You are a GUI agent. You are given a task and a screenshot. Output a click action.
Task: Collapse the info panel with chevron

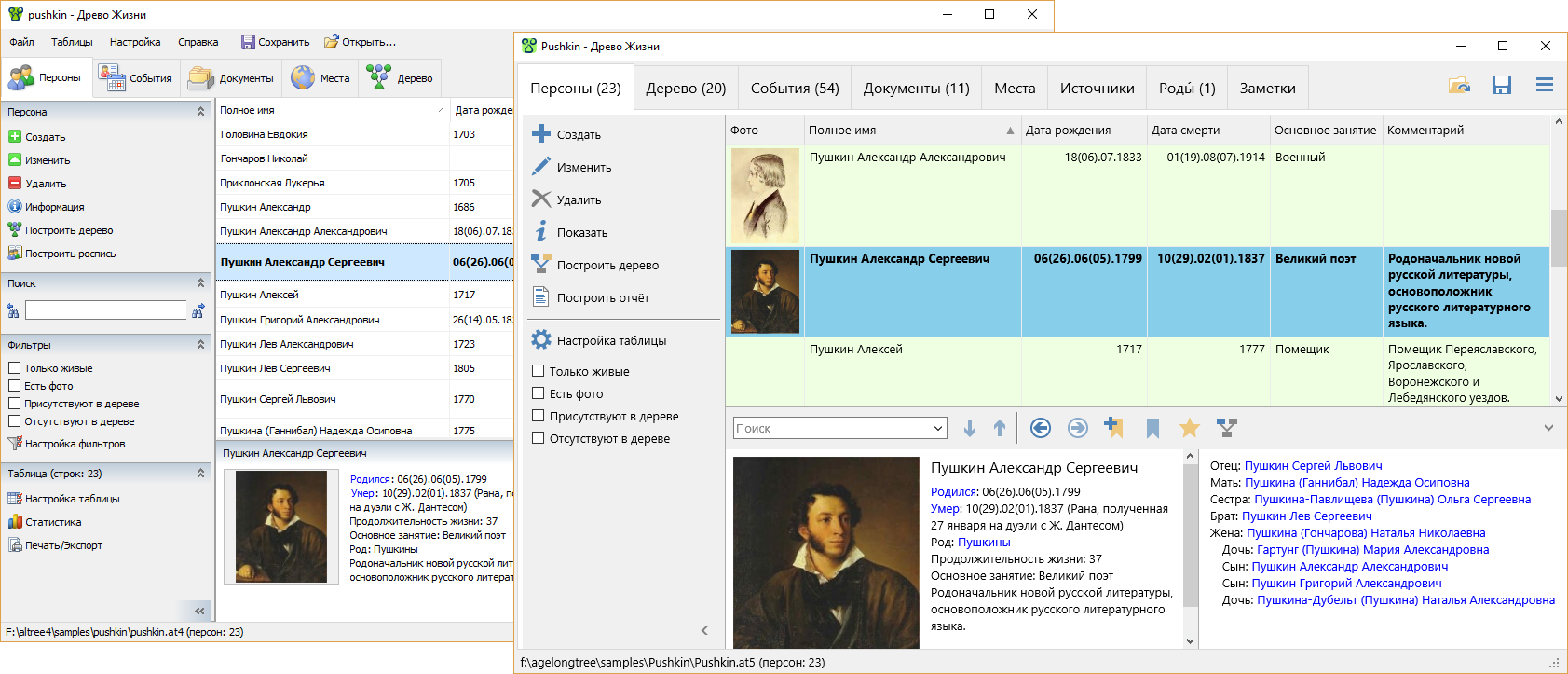pyautogui.click(x=1548, y=428)
